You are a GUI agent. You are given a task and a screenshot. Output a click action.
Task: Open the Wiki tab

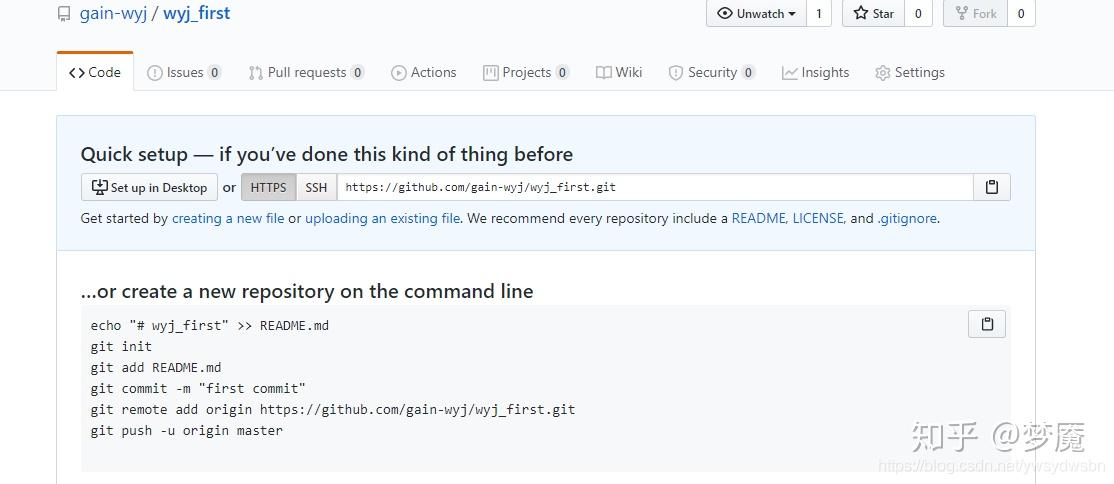coord(619,72)
